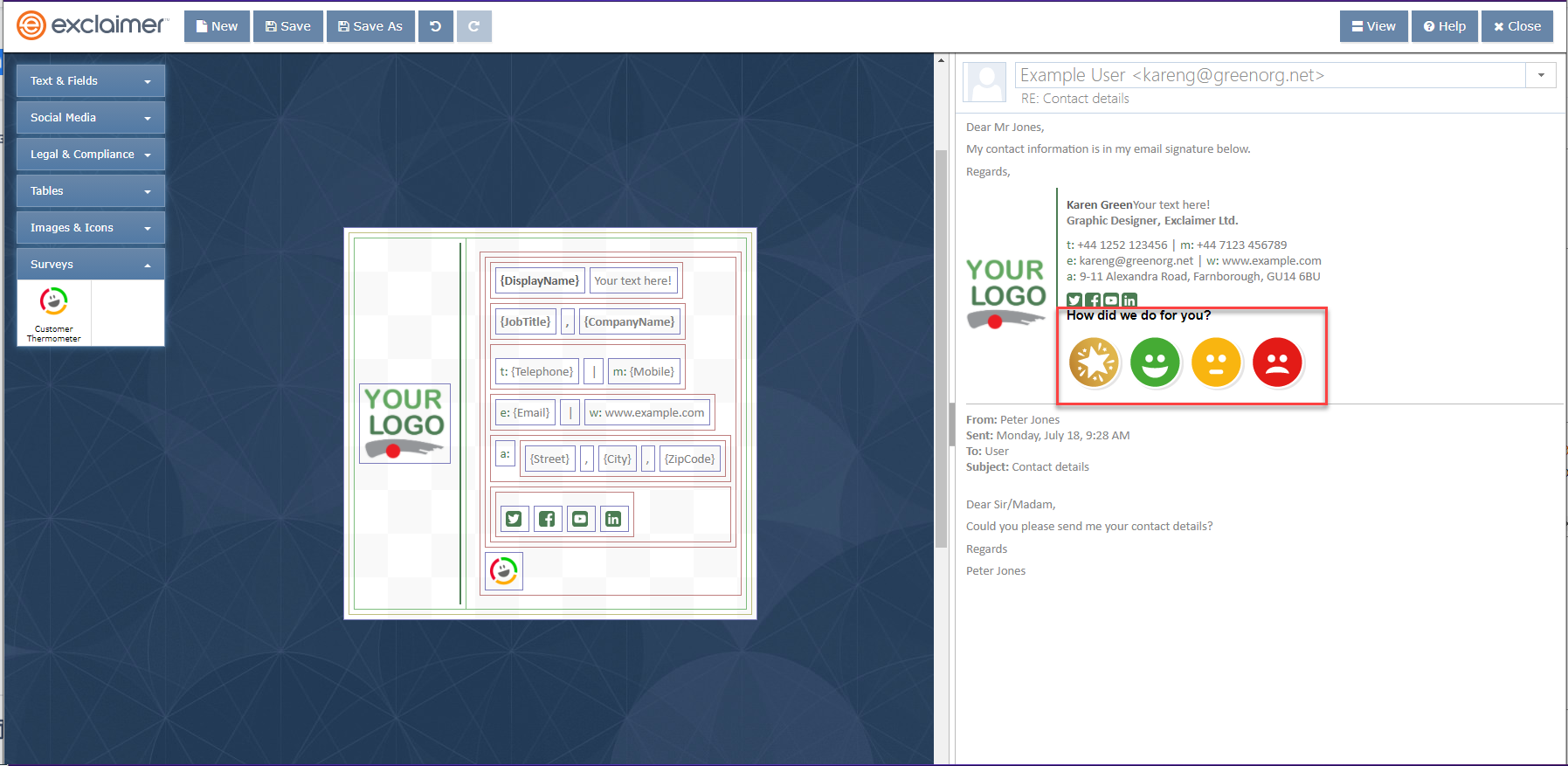The width and height of the screenshot is (1568, 766).
Task: Expand the Social Media panel
Action: [x=90, y=117]
